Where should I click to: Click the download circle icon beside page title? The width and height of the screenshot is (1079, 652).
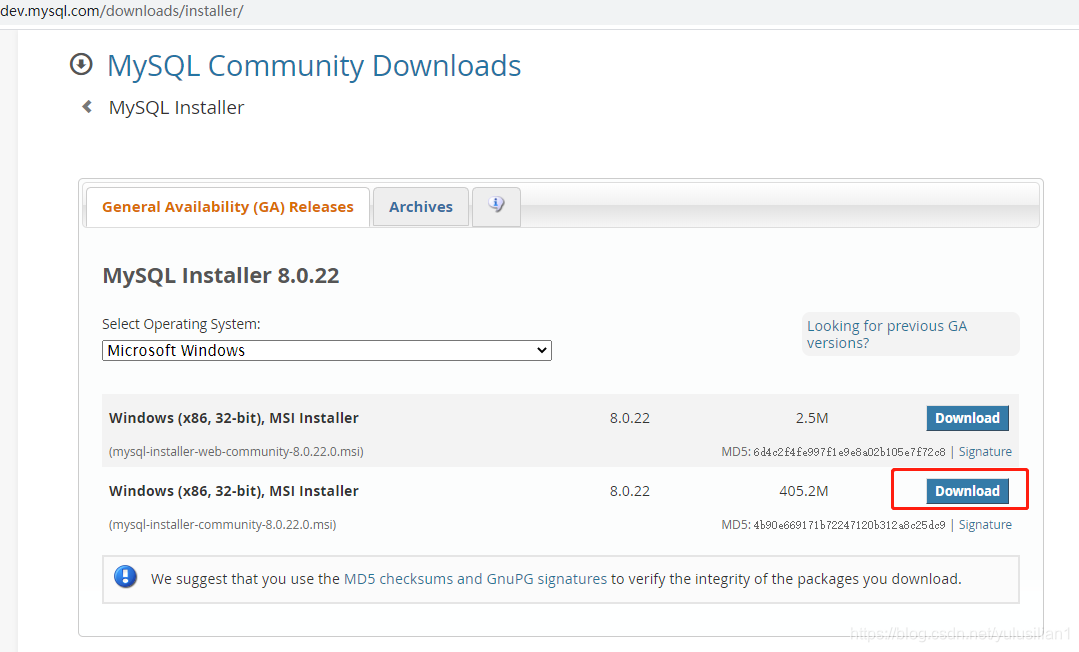click(x=81, y=64)
